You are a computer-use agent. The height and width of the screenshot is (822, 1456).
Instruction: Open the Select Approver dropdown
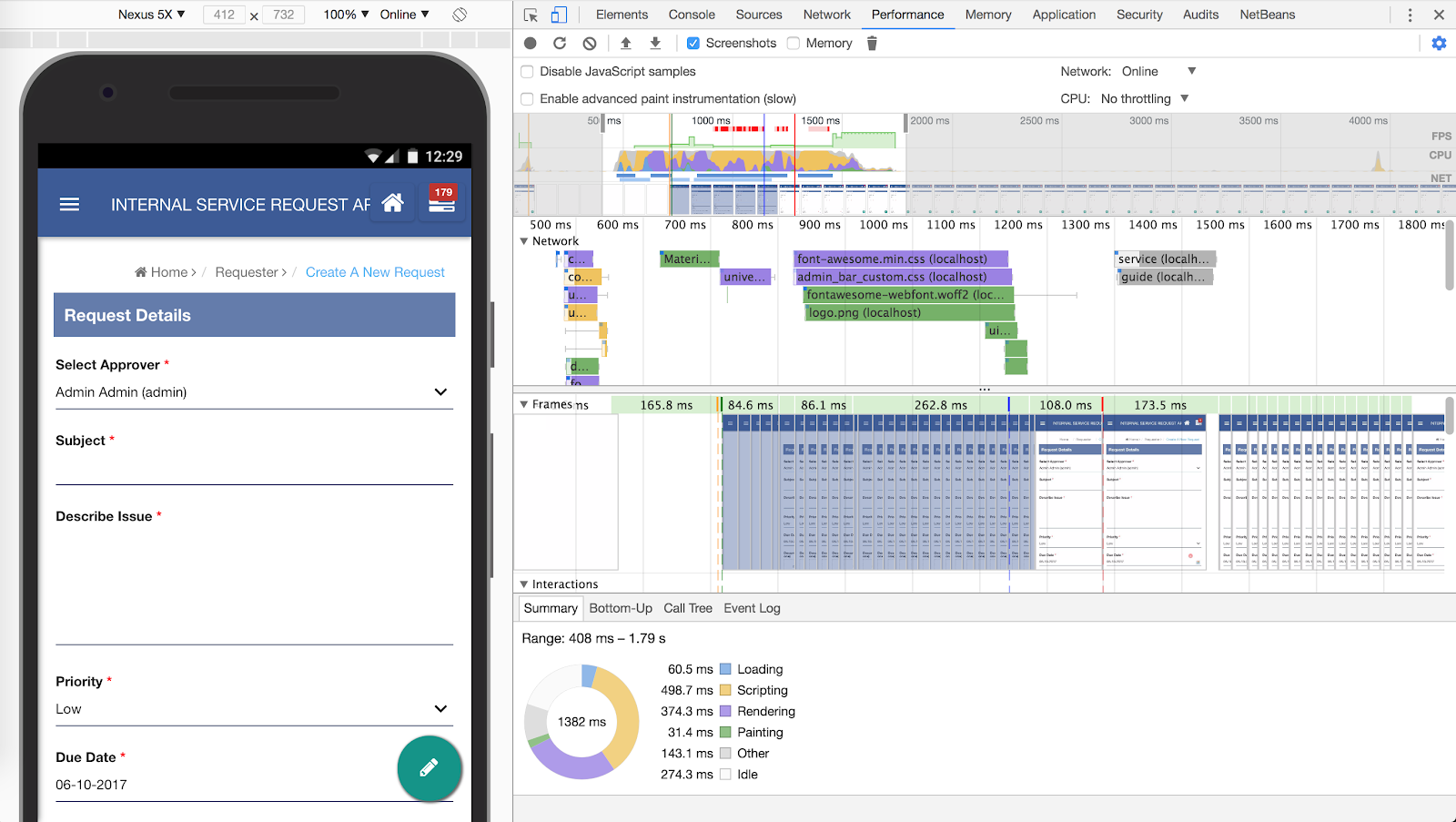(254, 392)
